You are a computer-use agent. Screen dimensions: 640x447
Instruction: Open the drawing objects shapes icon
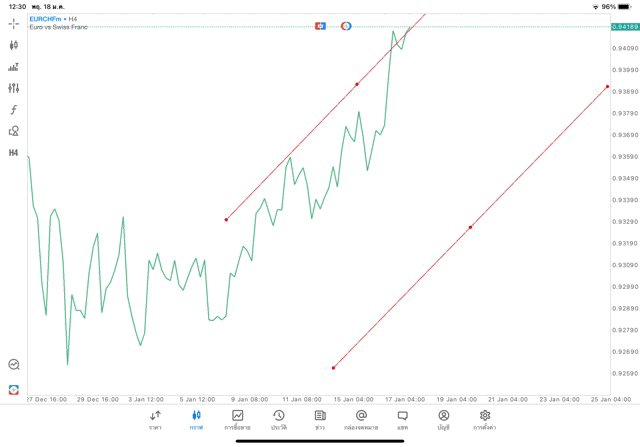point(13,131)
